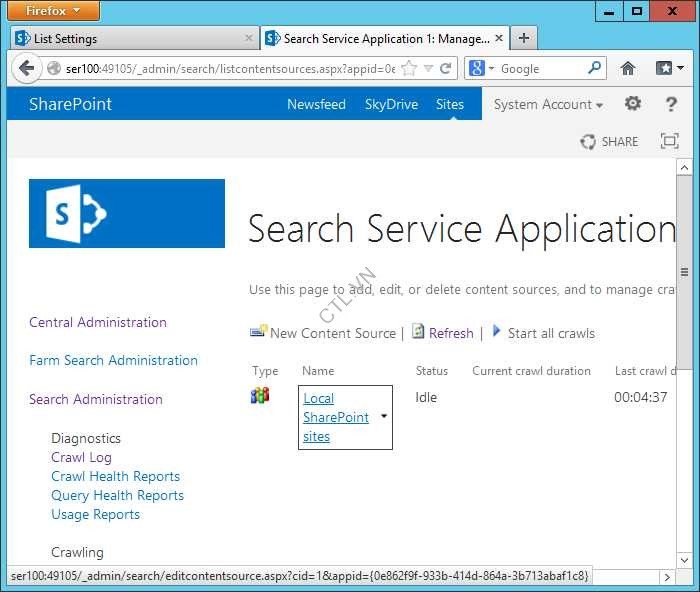The height and width of the screenshot is (592, 700).
Task: Open Local SharePoint sites item dropdown arrow
Action: (384, 416)
